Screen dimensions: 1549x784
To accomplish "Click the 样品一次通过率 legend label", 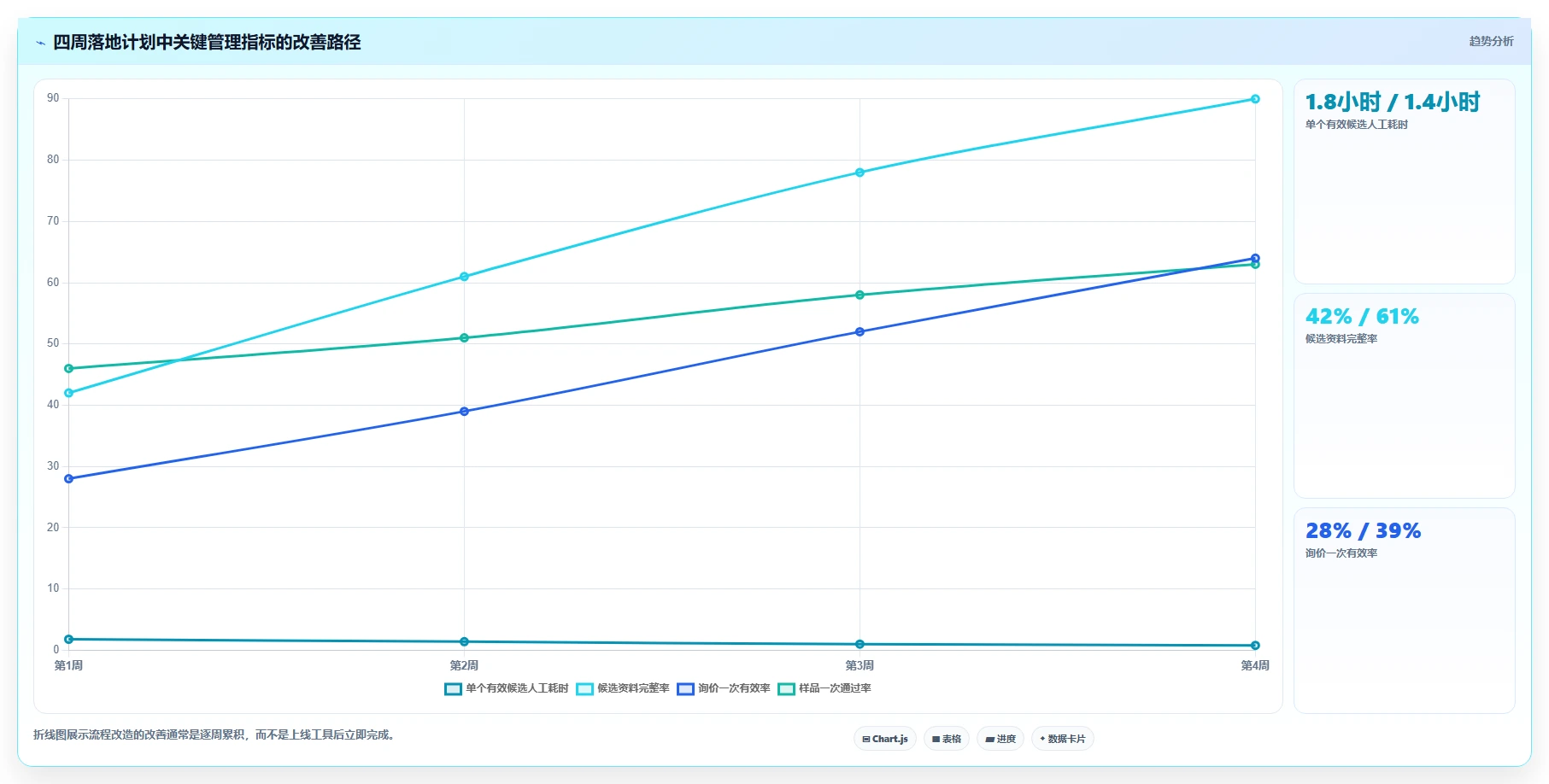I will tap(835, 688).
